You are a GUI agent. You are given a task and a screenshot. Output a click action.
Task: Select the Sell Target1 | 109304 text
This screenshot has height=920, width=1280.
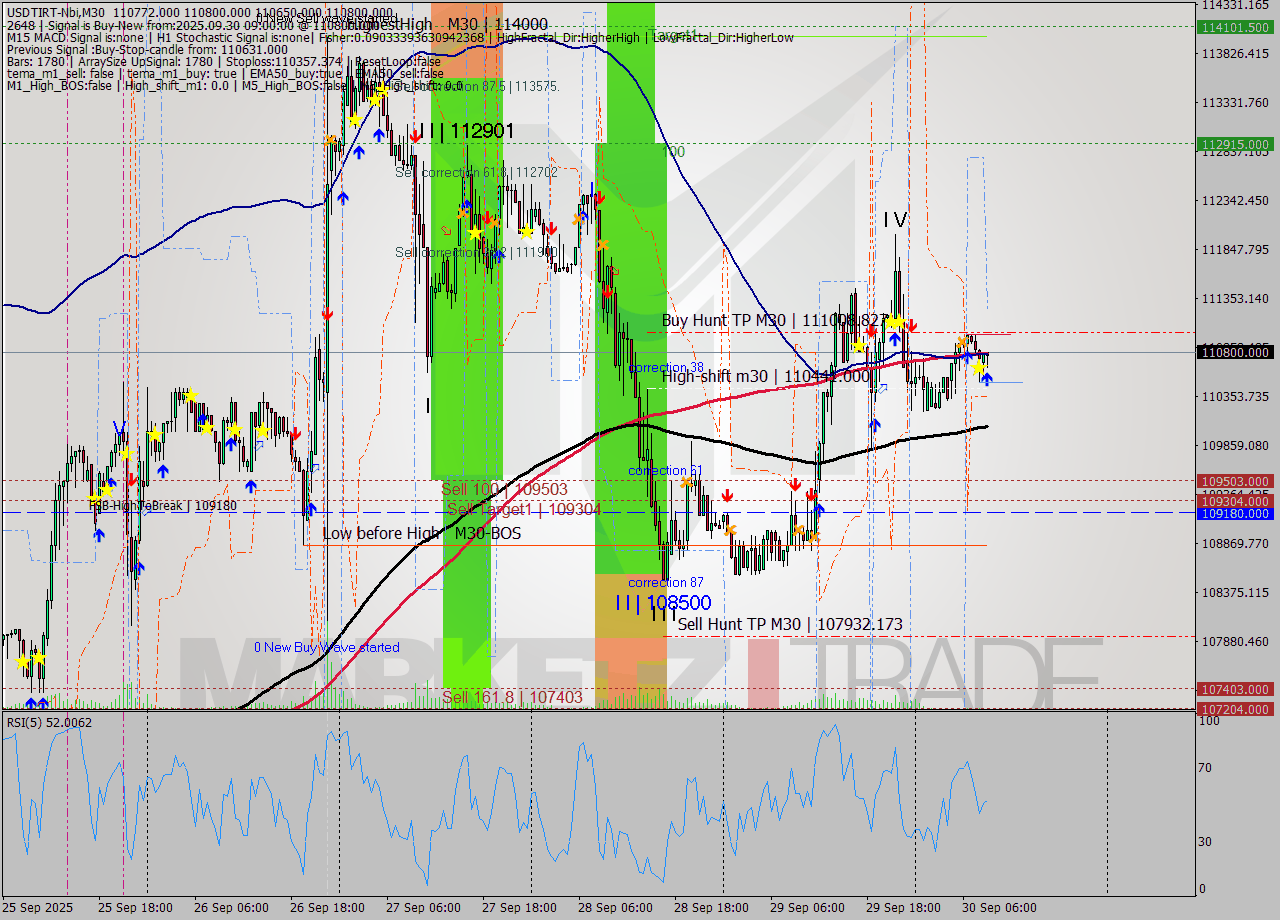525,509
